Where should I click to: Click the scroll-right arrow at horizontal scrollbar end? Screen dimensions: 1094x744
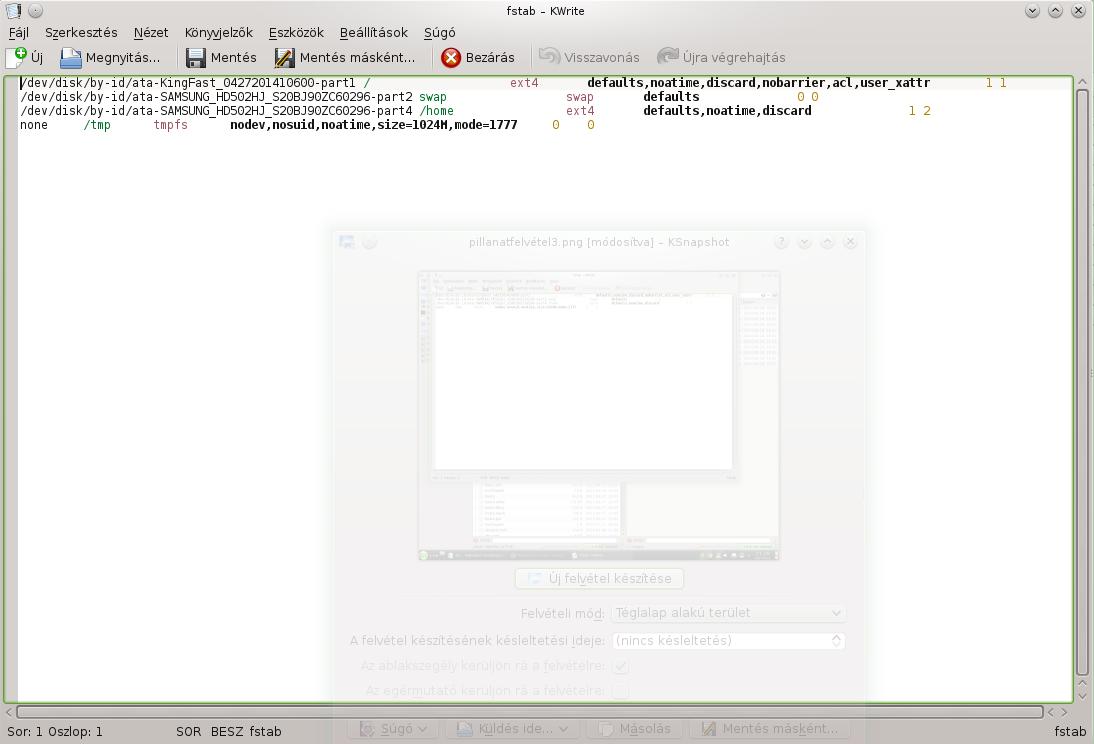(1064, 712)
